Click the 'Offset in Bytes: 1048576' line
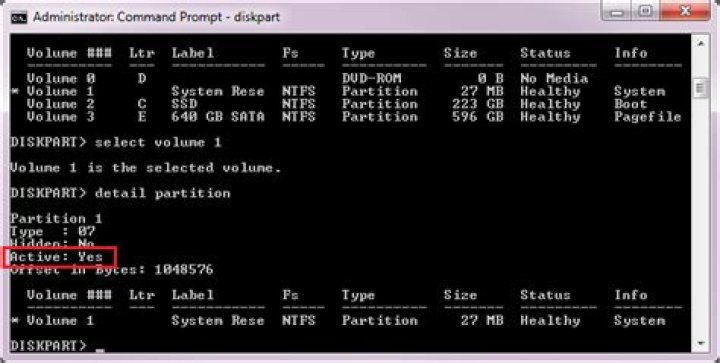 point(112,269)
